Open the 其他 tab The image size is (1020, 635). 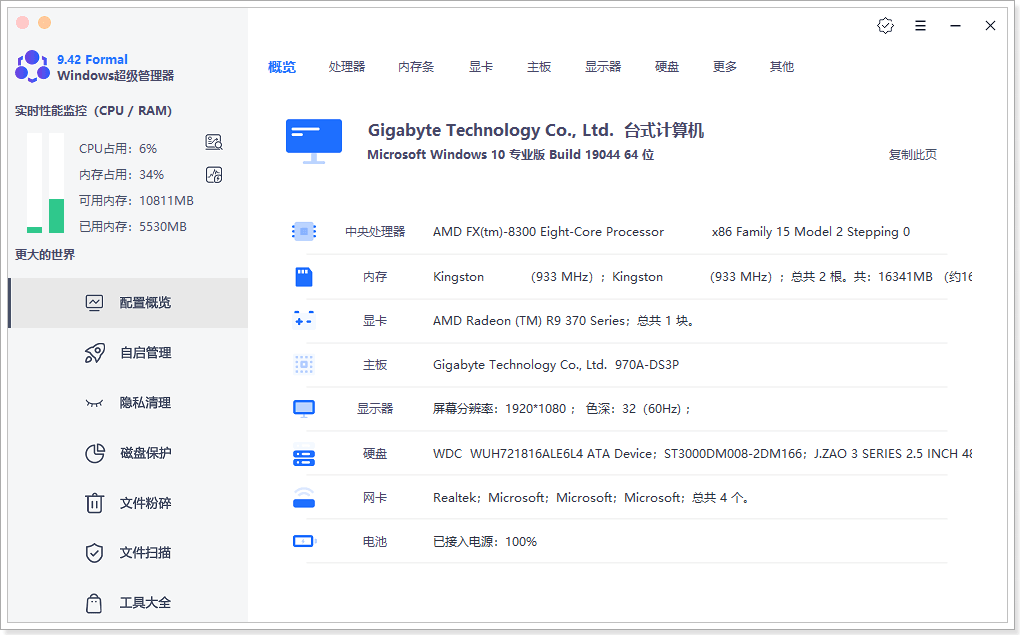pyautogui.click(x=782, y=66)
